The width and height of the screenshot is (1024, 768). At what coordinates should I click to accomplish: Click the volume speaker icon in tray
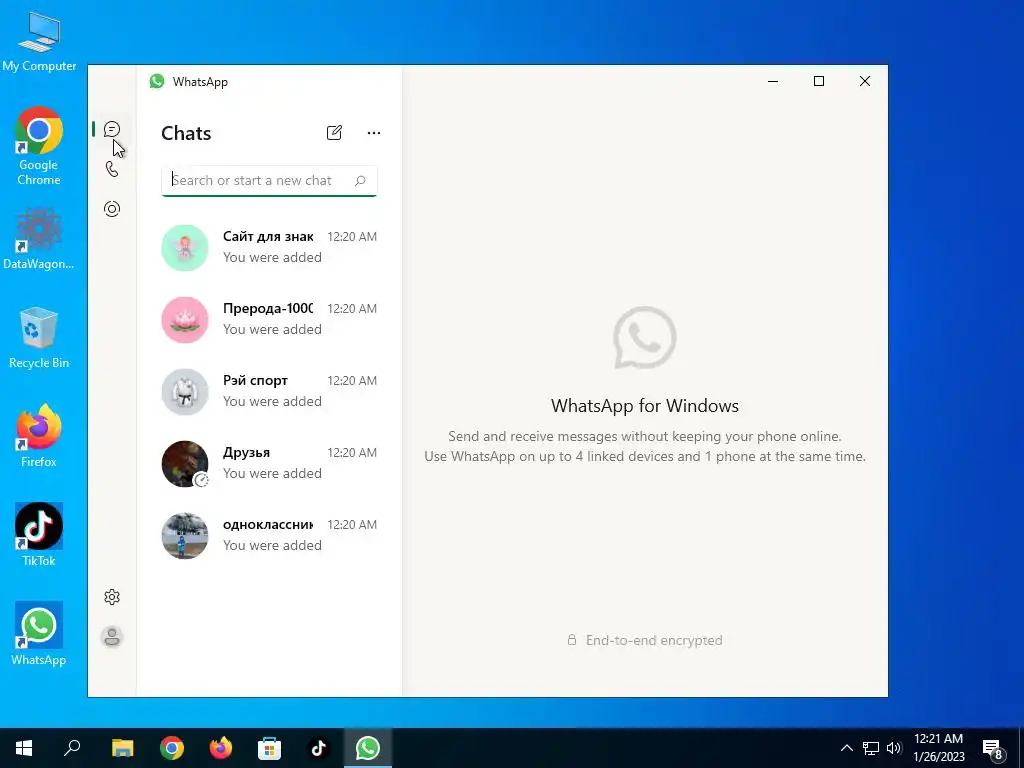(894, 748)
